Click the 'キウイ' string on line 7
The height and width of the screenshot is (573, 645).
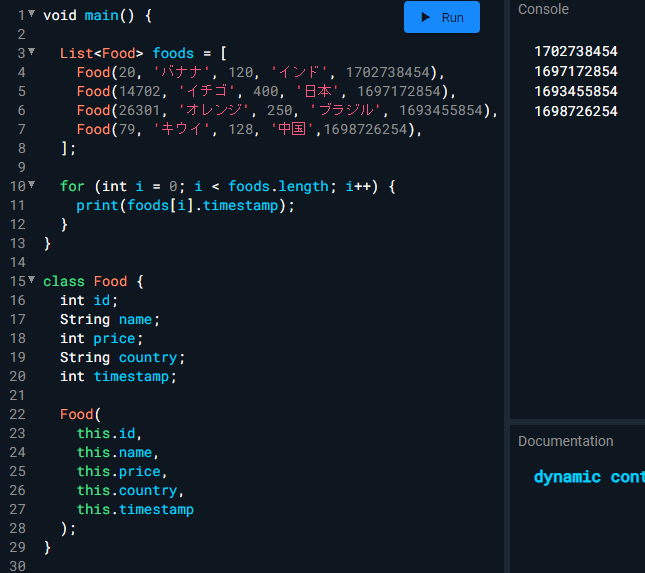[x=181, y=129]
